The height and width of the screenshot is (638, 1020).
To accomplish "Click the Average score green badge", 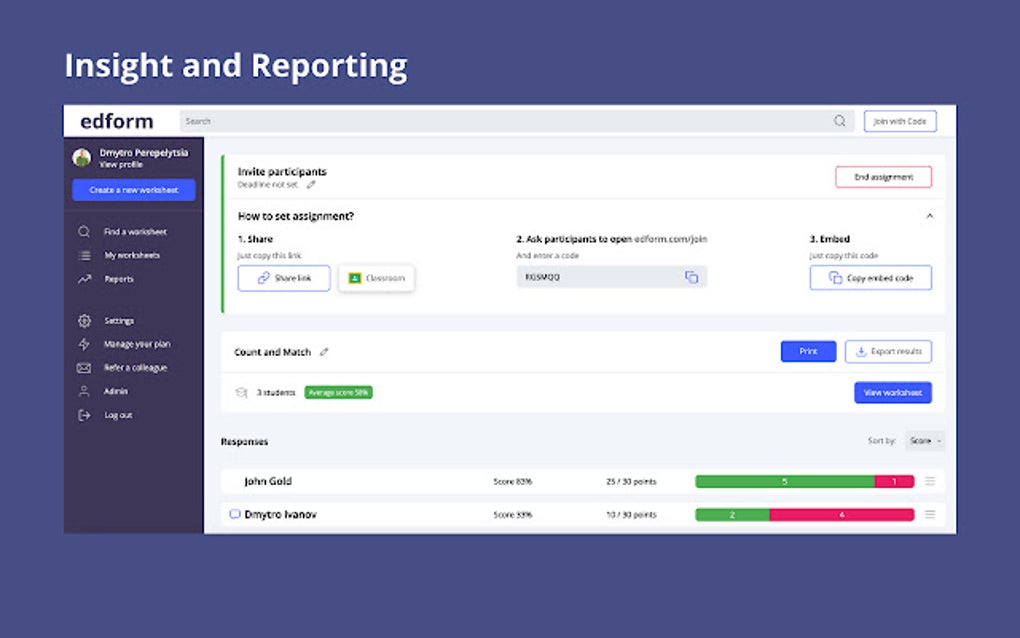I will (339, 392).
